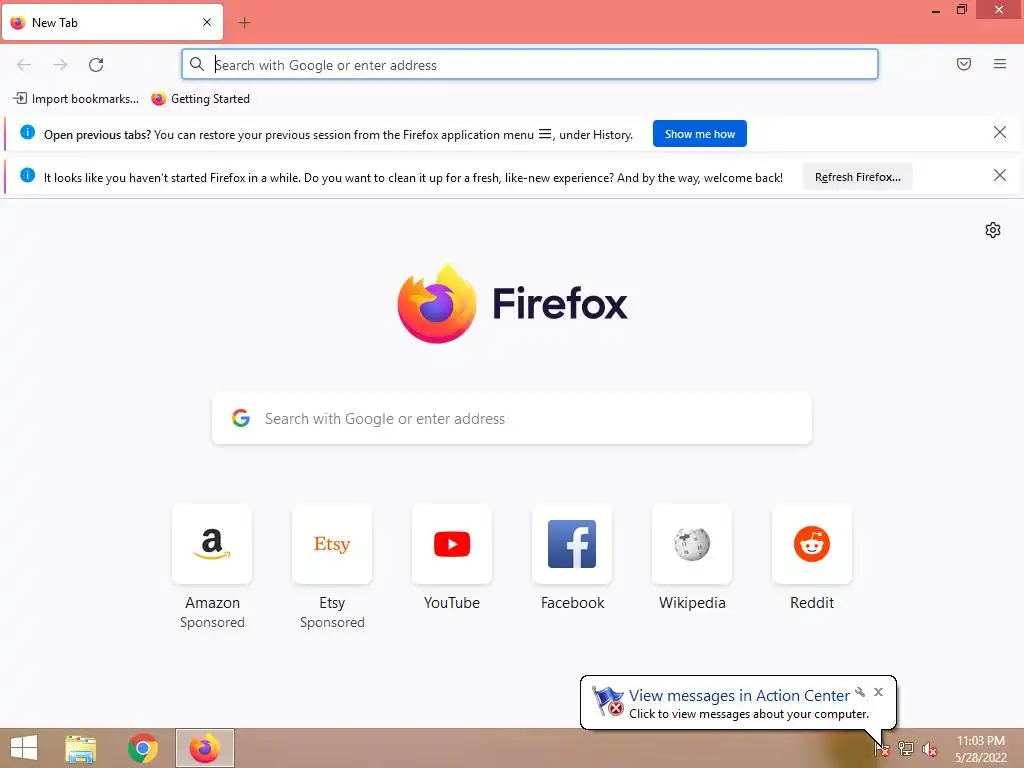Image resolution: width=1024 pixels, height=768 pixels.
Task: Click the forward navigation arrow
Action: pyautogui.click(x=60, y=65)
